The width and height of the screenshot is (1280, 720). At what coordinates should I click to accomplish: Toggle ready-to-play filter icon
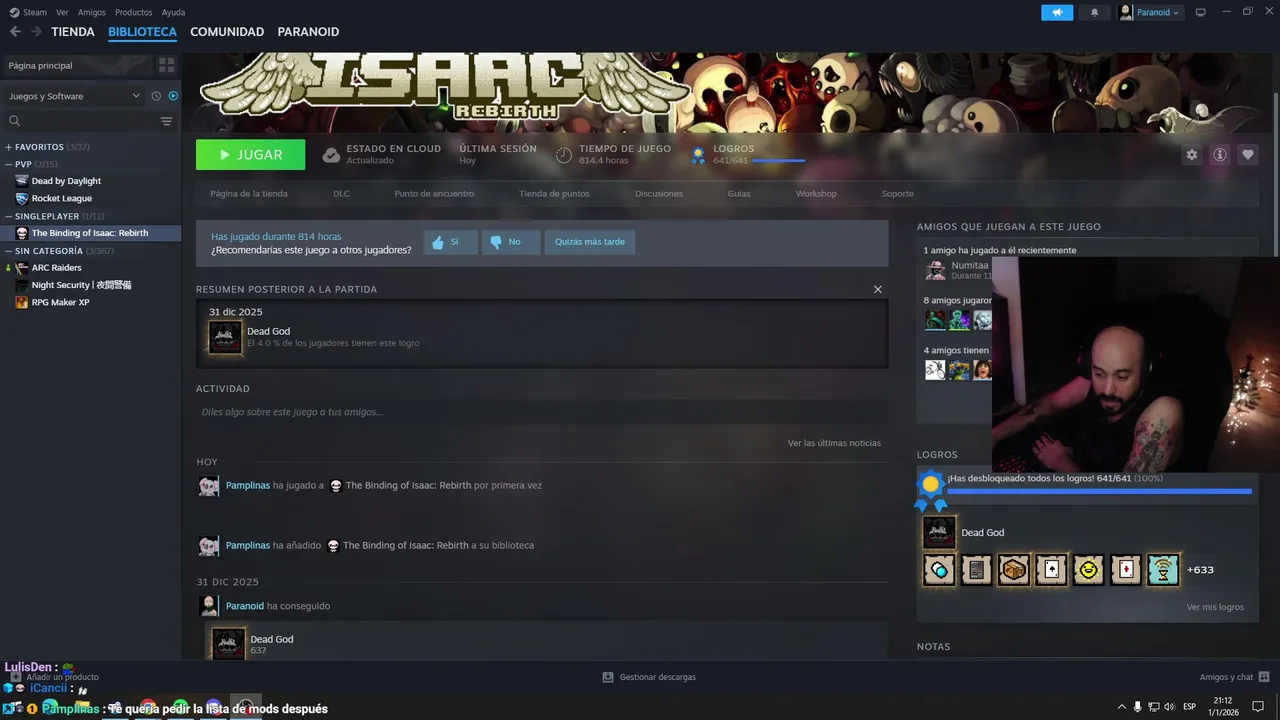(x=173, y=96)
